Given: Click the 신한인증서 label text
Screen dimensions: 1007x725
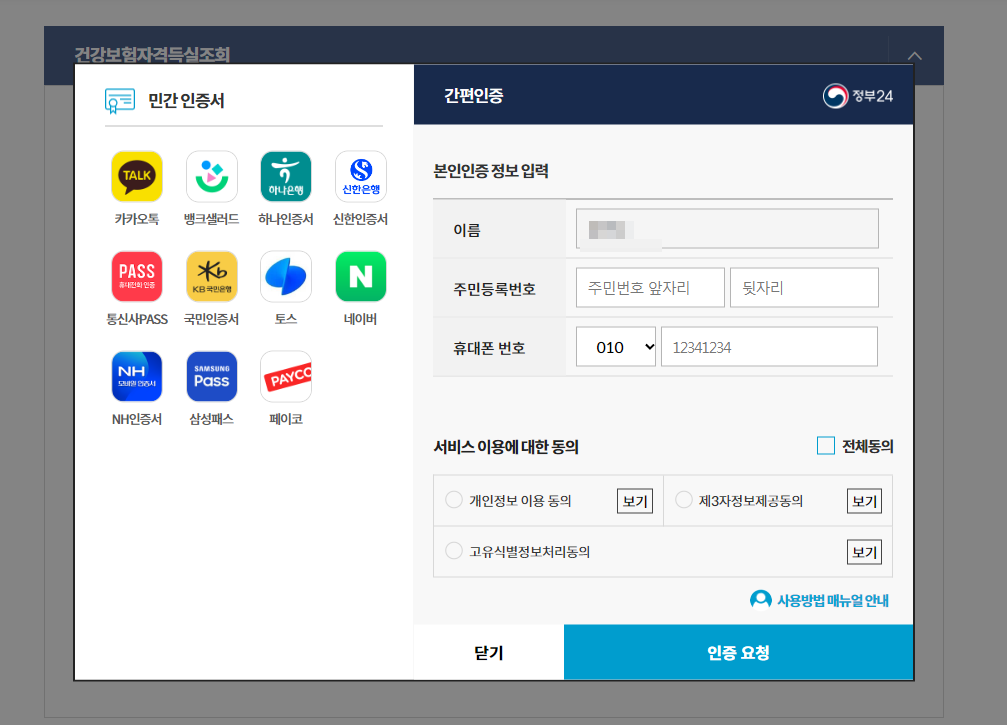Looking at the screenshot, I should click(360, 219).
